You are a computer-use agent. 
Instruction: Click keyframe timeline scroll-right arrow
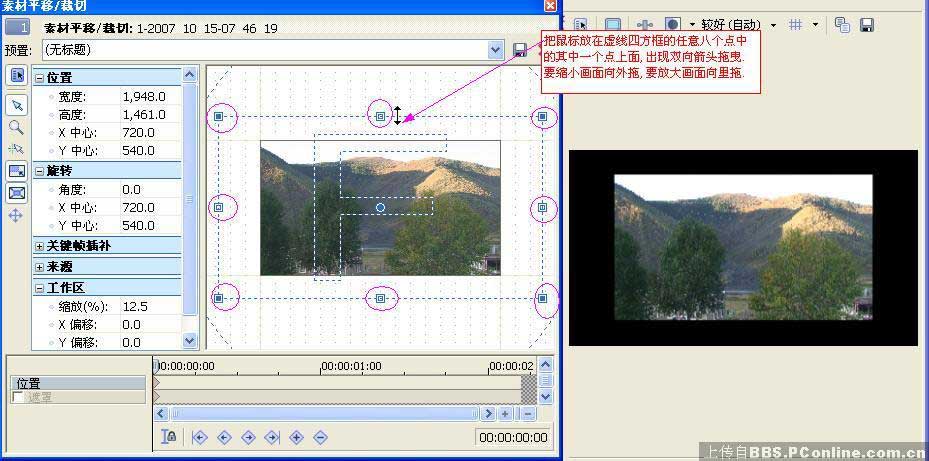click(488, 414)
